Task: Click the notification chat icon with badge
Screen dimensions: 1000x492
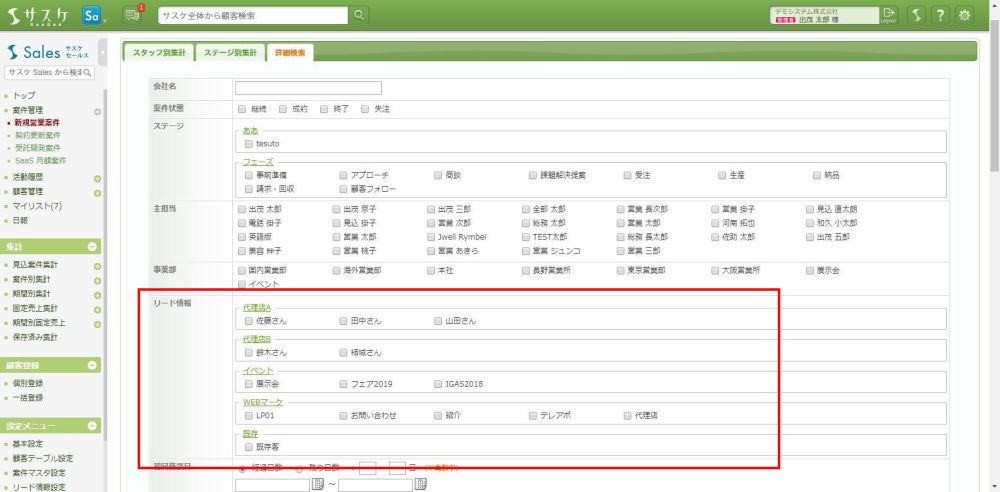Action: pos(133,15)
